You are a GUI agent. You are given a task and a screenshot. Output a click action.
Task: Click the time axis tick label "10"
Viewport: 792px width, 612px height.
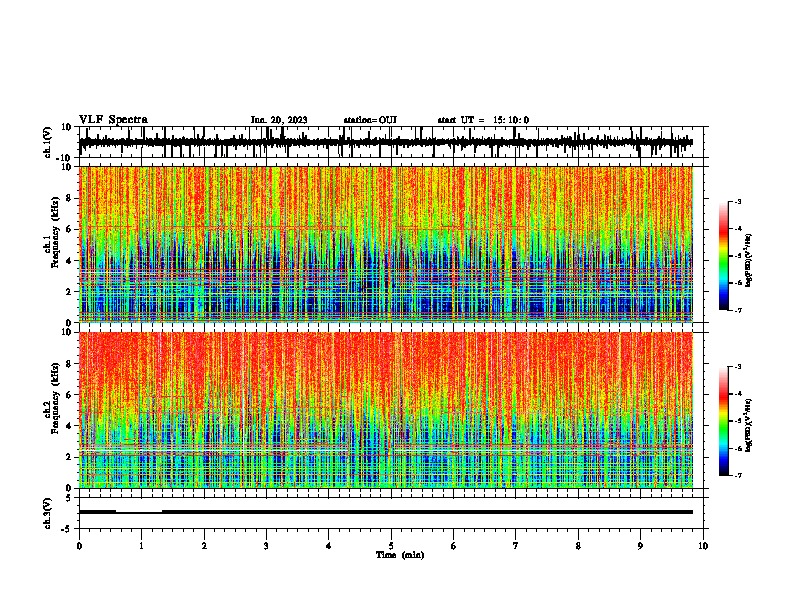(x=703, y=546)
